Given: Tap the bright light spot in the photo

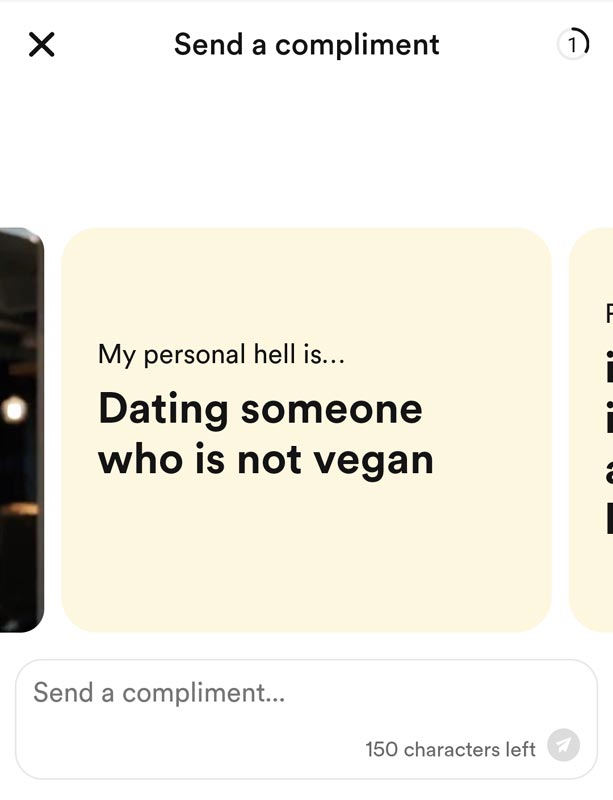Looking at the screenshot, I should [x=14, y=410].
